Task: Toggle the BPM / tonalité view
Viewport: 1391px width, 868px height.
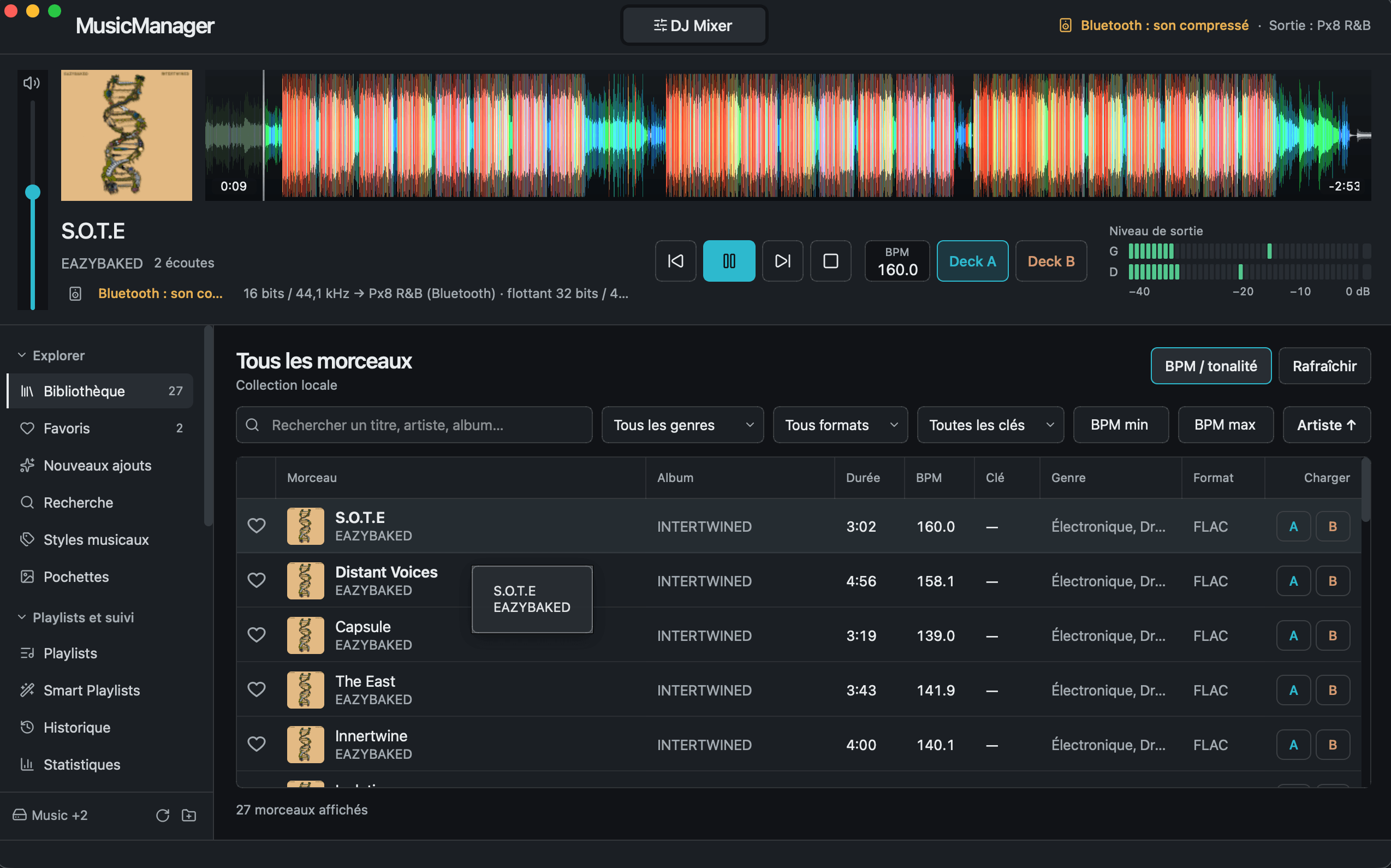Action: (1211, 366)
